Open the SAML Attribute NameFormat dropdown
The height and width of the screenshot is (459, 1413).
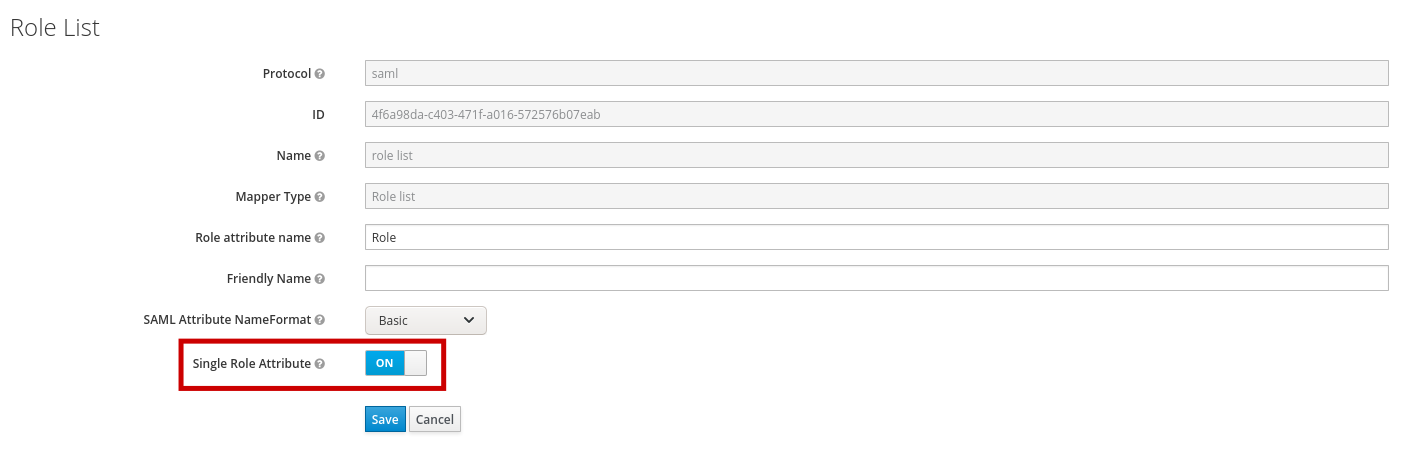[426, 320]
